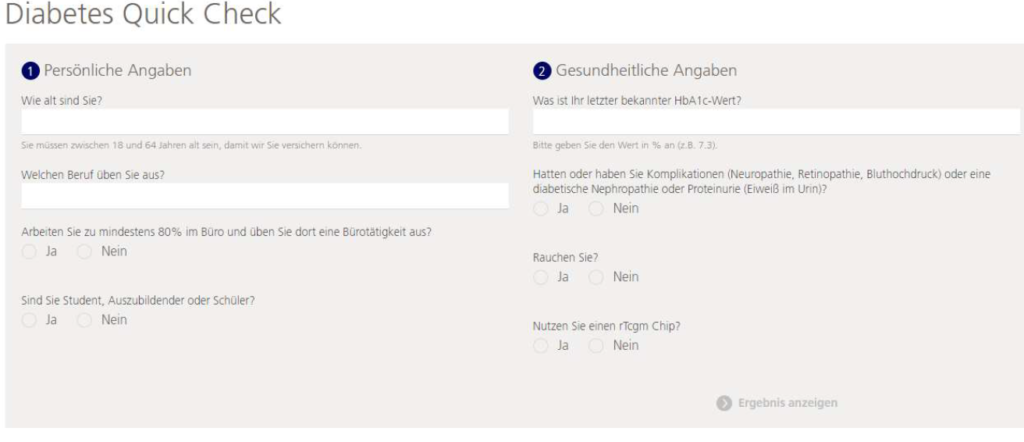Focus the HbA1c-Wert input field

[776, 122]
